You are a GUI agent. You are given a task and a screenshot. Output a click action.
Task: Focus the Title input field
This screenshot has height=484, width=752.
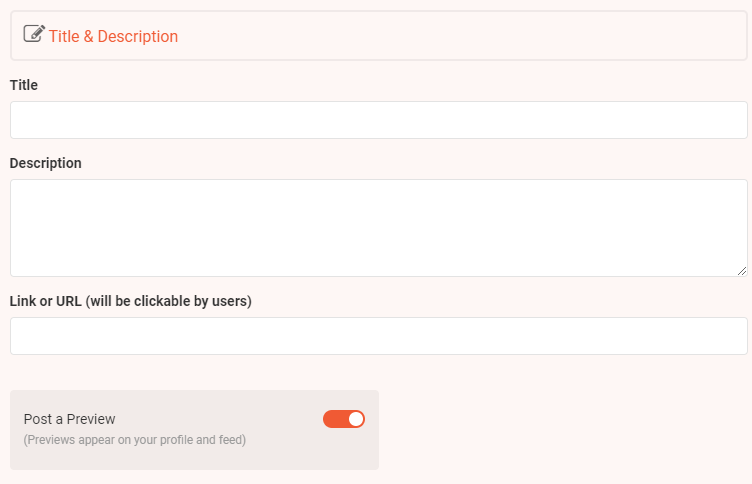tap(378, 120)
